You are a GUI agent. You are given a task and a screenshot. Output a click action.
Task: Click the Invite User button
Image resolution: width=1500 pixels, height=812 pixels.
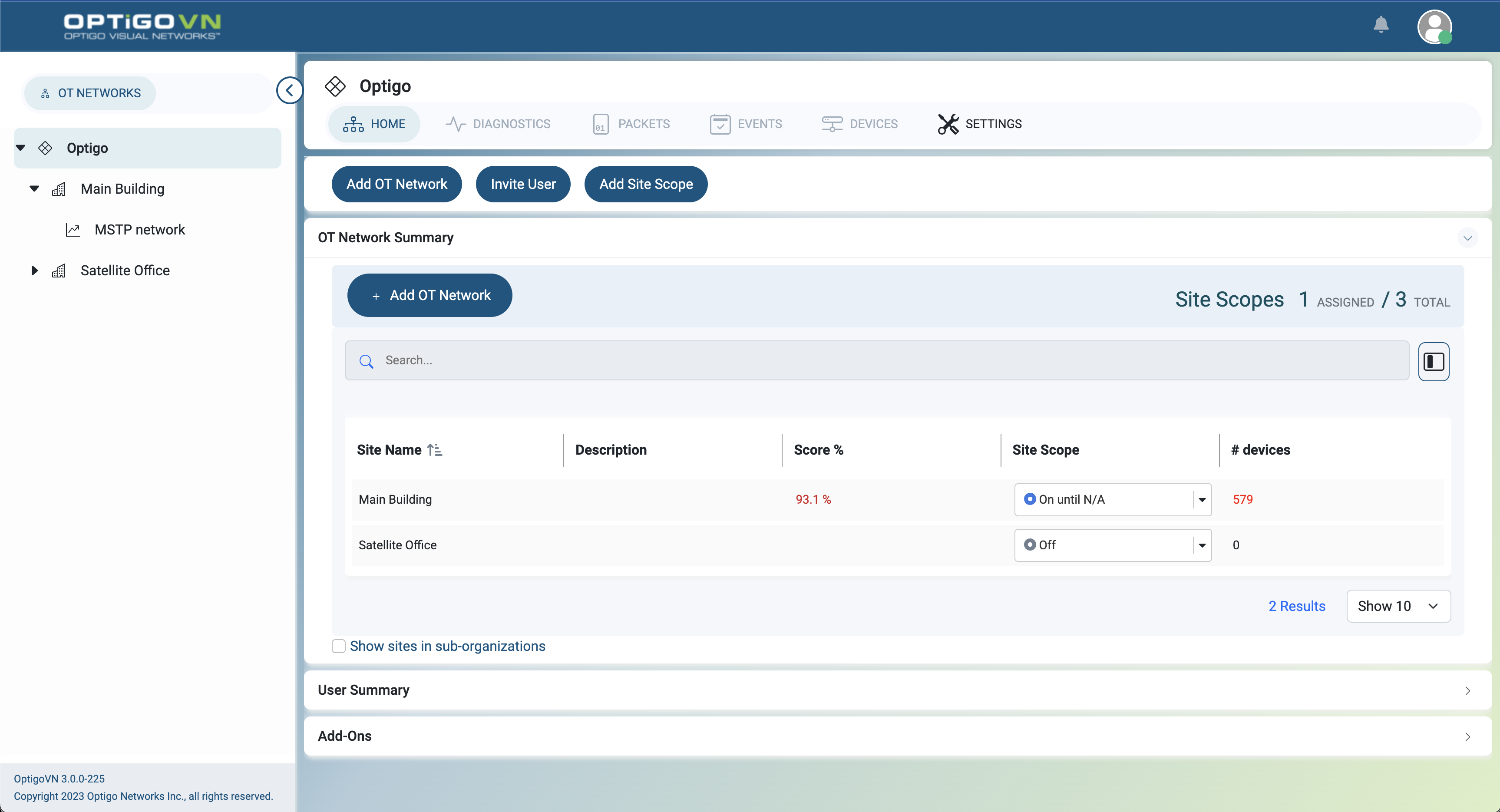(522, 184)
